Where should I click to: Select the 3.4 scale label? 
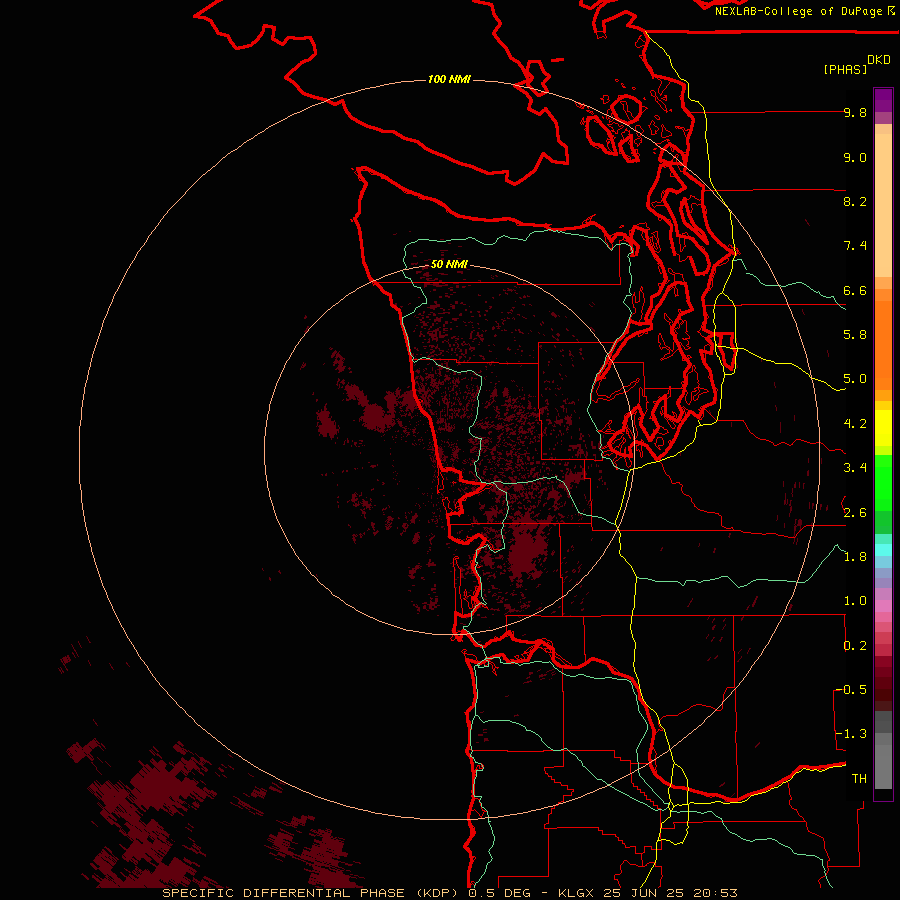855,468
